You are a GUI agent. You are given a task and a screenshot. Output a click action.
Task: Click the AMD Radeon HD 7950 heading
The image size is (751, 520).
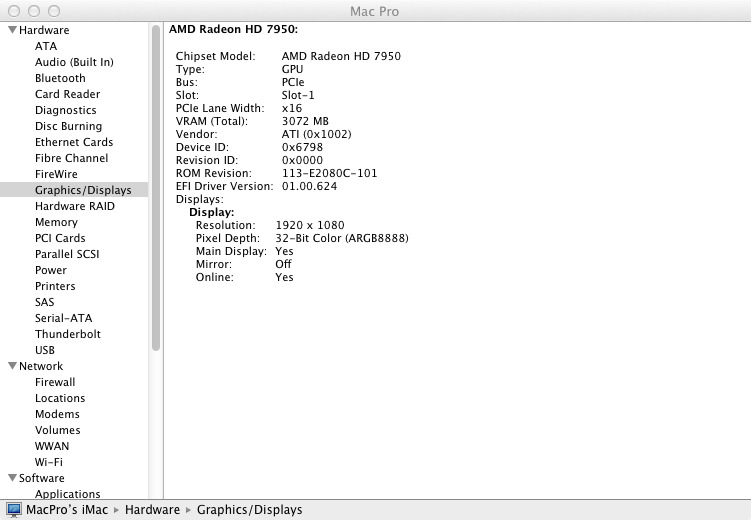pos(234,29)
